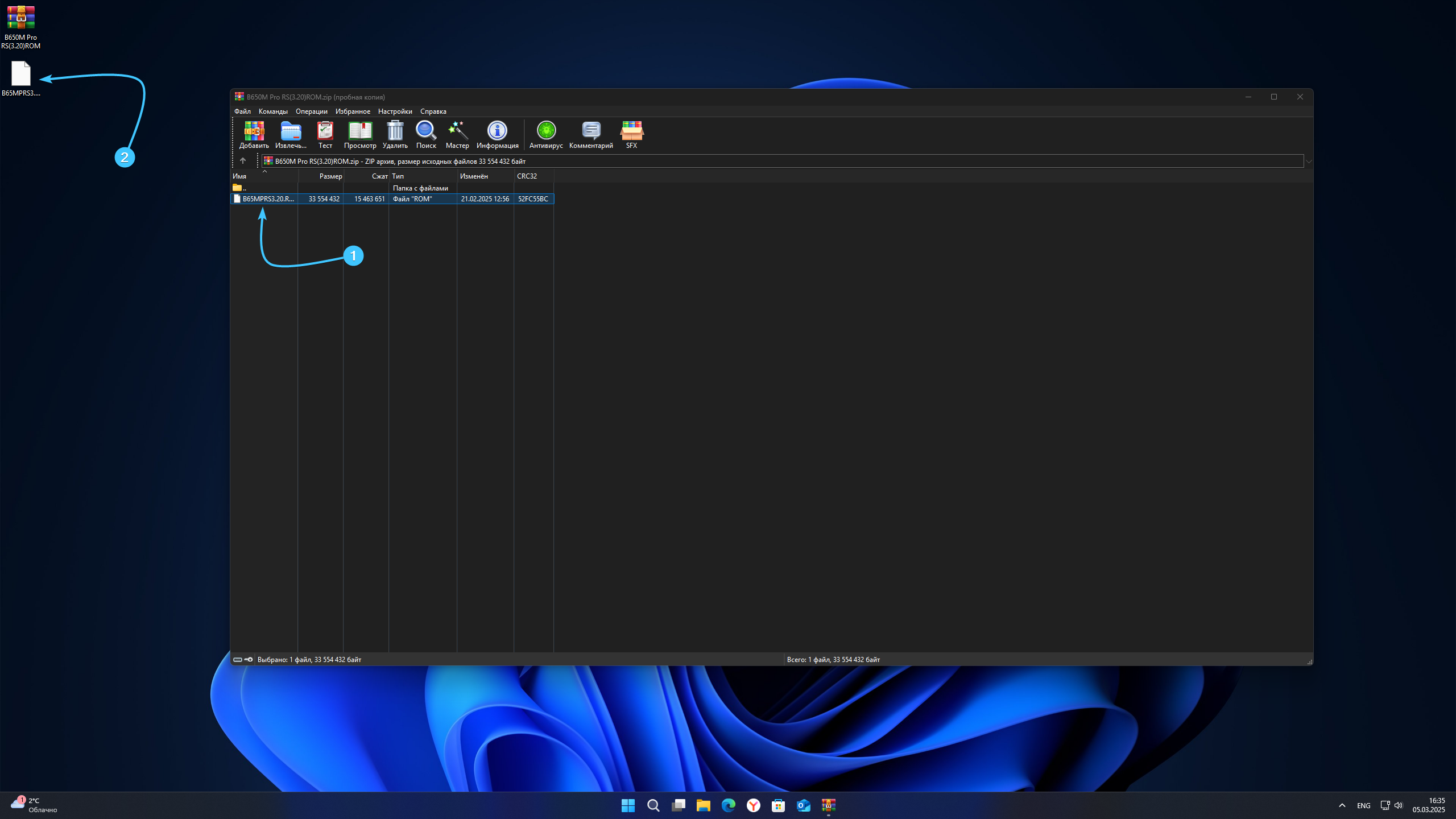This screenshot has width=1456, height=819.
Task: Click the 'Папка с файлами' type cell
Action: [x=420, y=188]
